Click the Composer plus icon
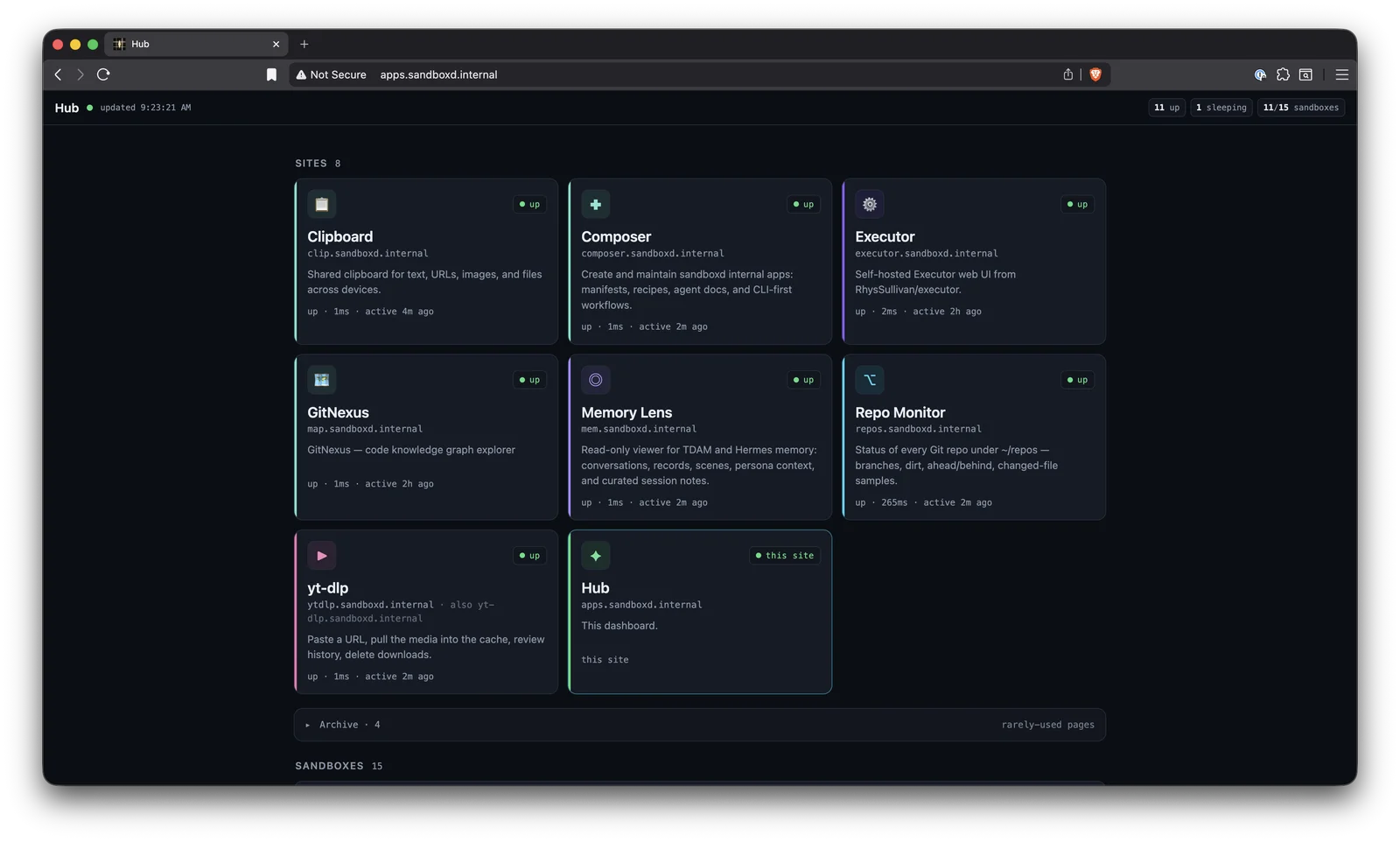 click(596, 204)
